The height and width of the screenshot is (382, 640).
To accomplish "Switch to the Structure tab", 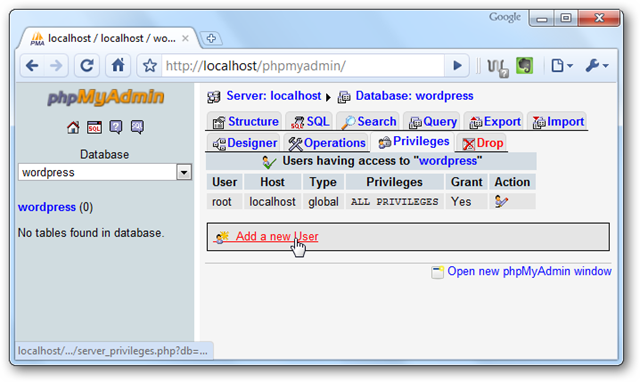I will [x=244, y=121].
